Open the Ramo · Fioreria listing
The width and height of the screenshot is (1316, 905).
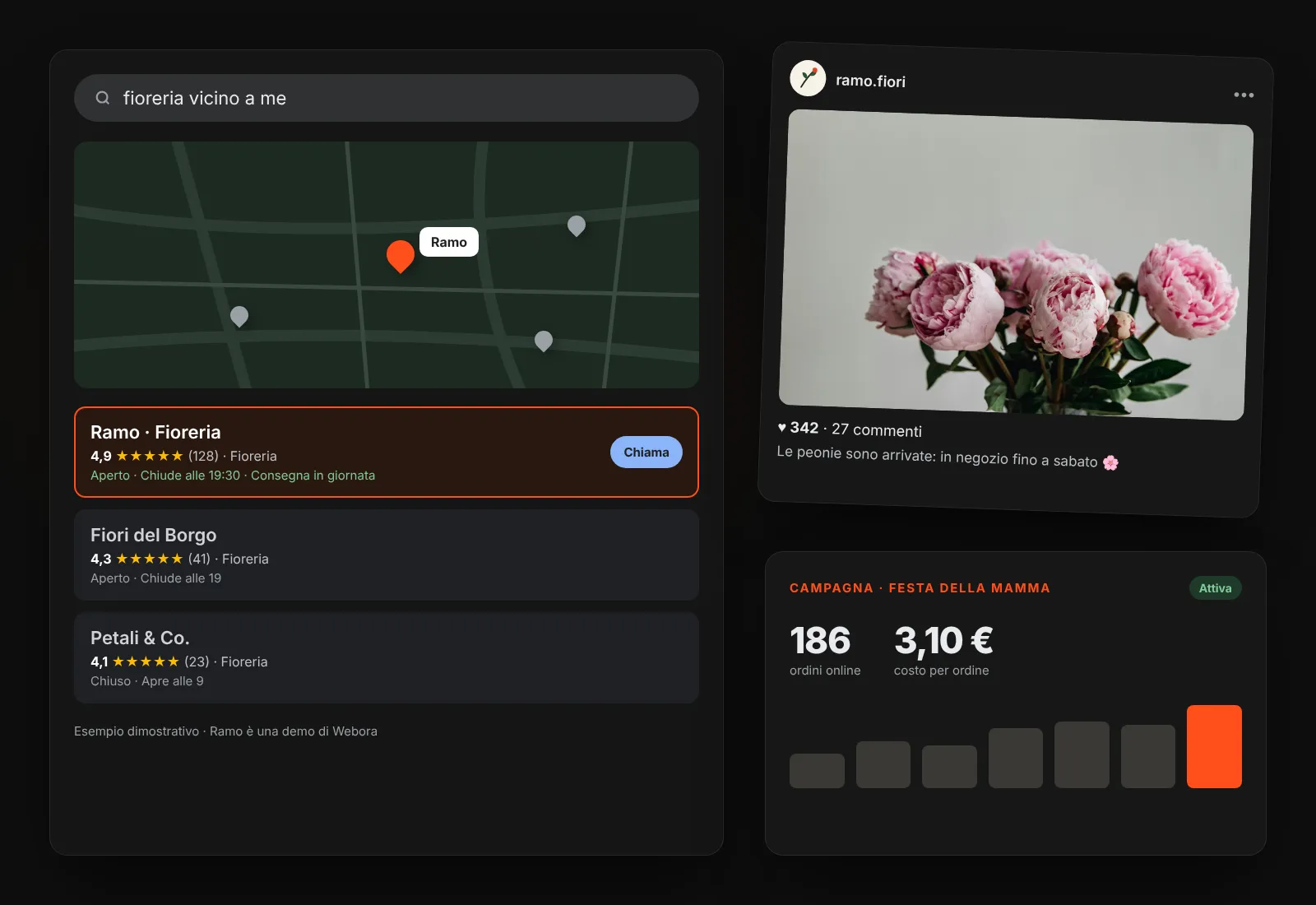(387, 452)
